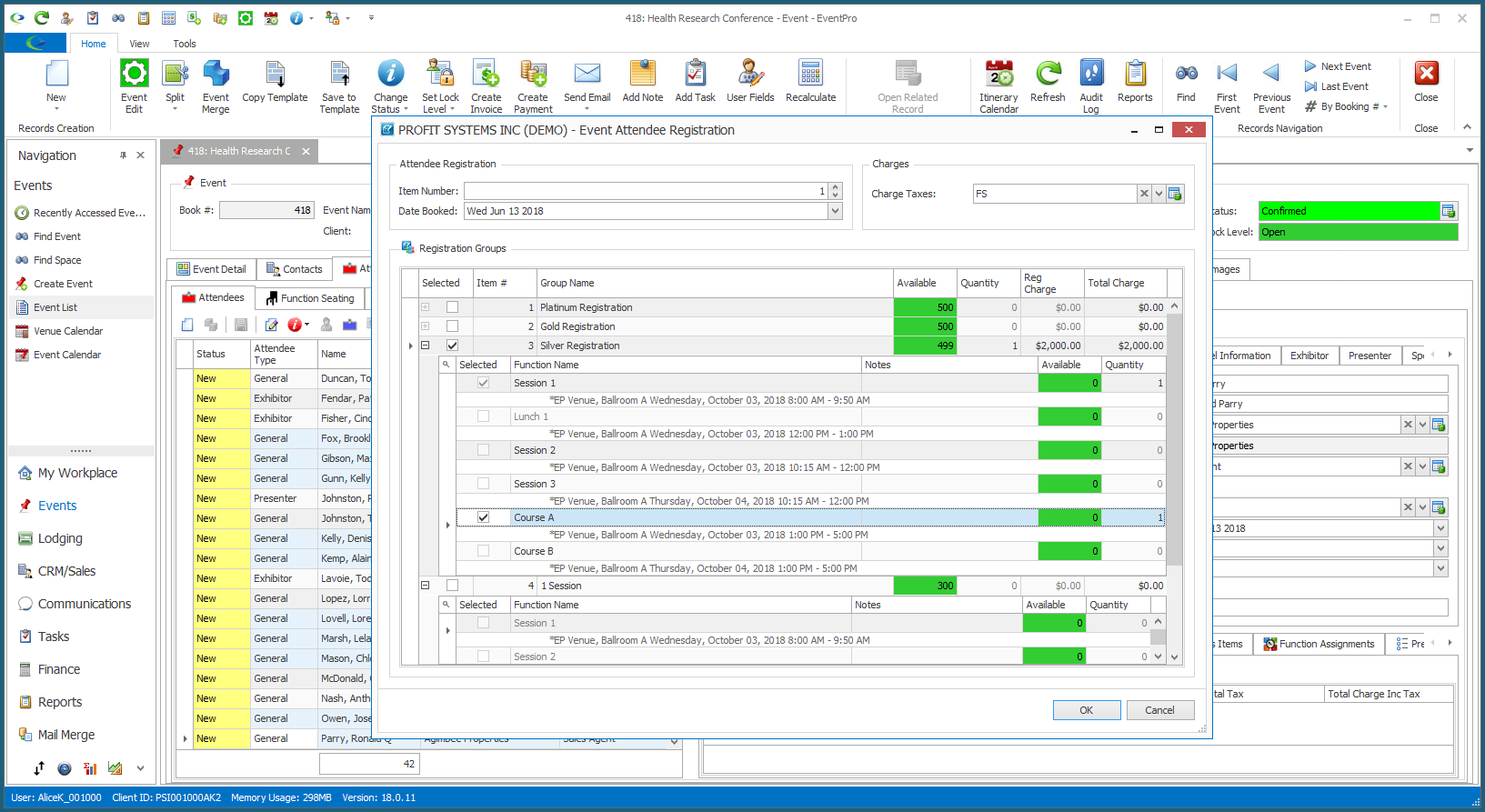Expand the By Booking # dropdown
The width and height of the screenshot is (1485, 812).
(x=1385, y=107)
